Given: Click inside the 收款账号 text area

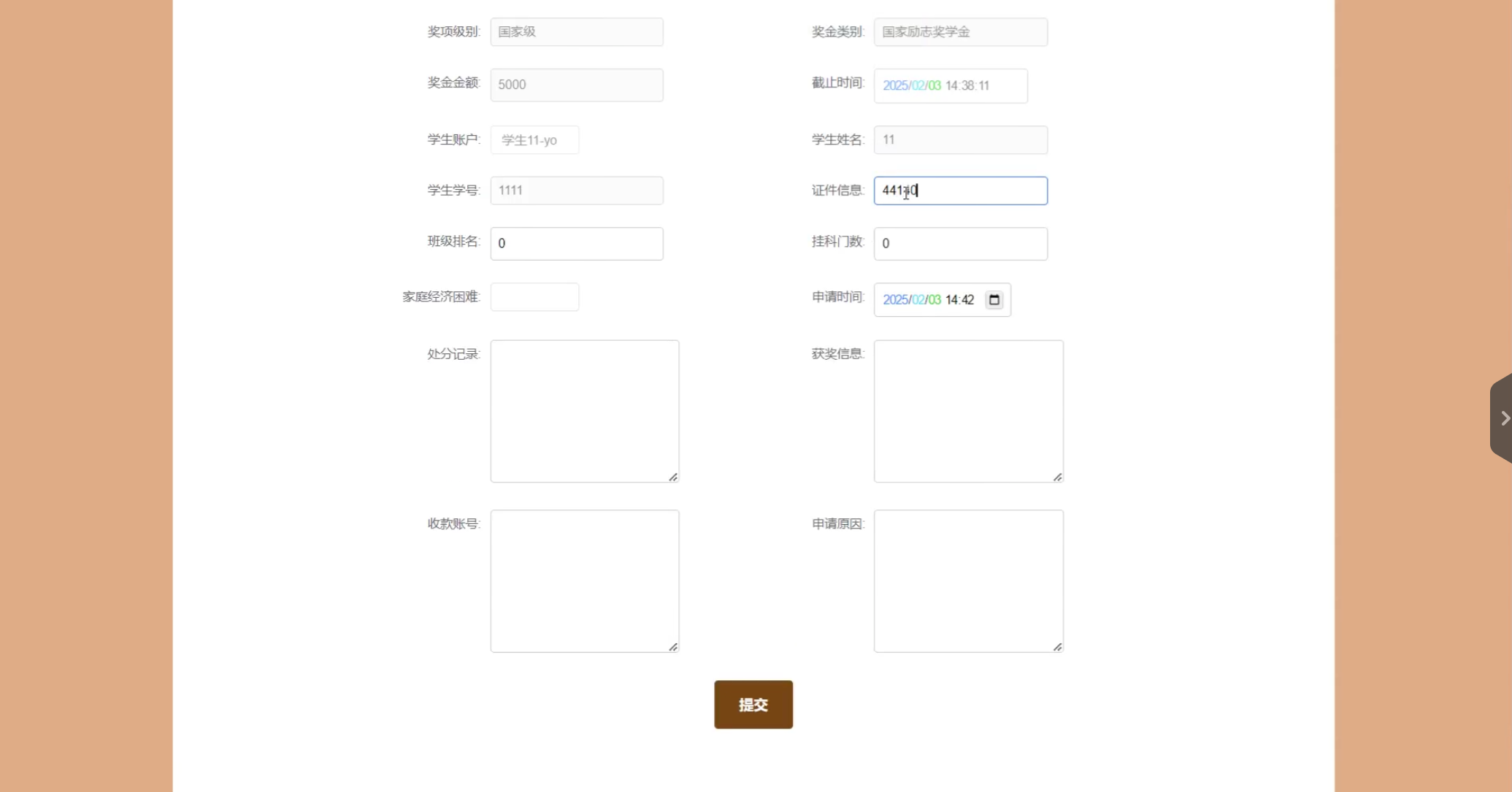Looking at the screenshot, I should tap(584, 580).
